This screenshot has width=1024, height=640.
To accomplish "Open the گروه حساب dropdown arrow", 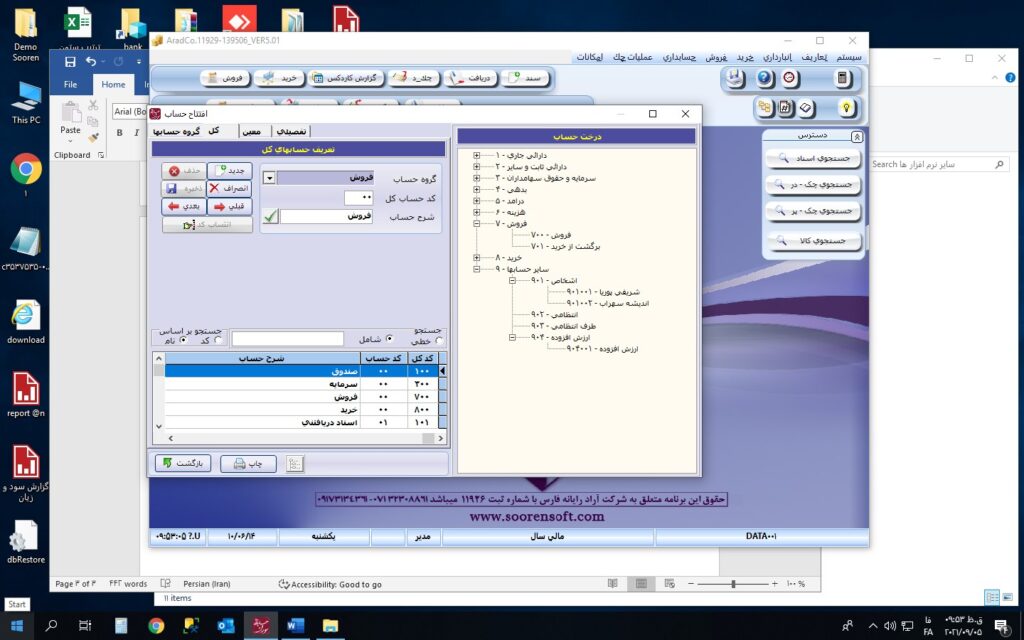I will (269, 178).
